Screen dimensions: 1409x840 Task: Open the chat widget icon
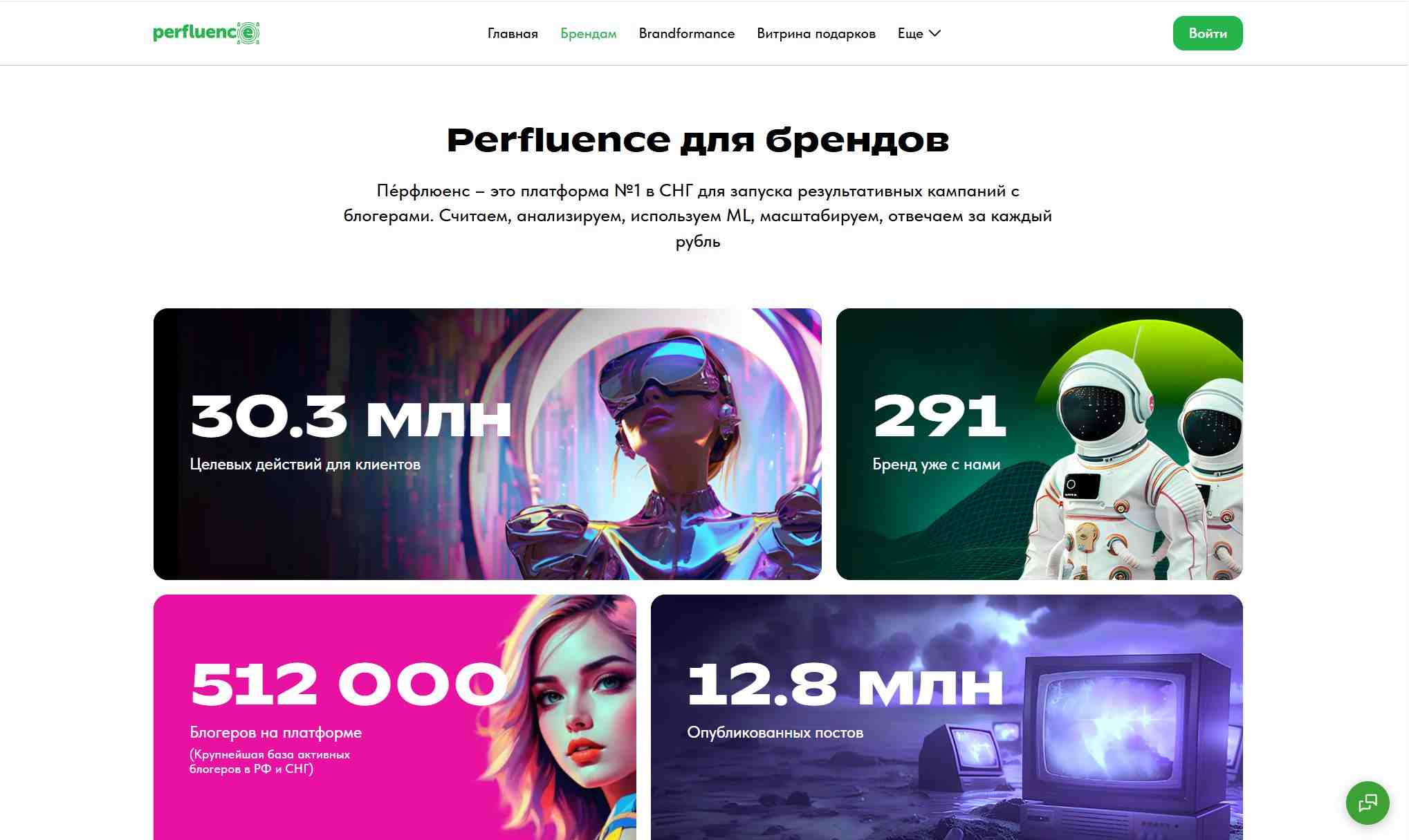coord(1367,803)
